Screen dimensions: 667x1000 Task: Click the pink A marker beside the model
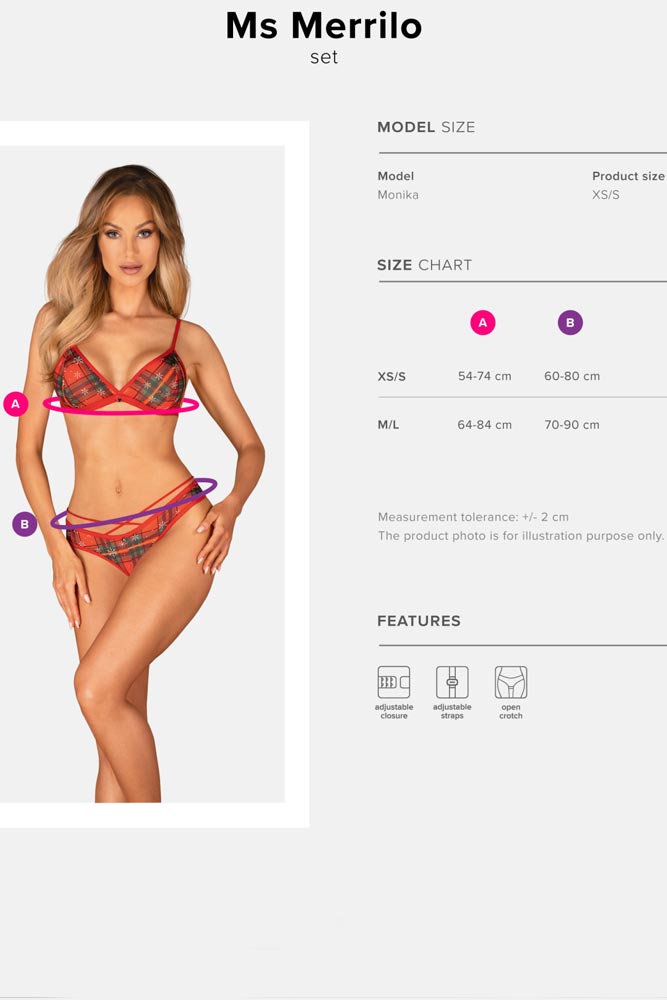pos(16,404)
